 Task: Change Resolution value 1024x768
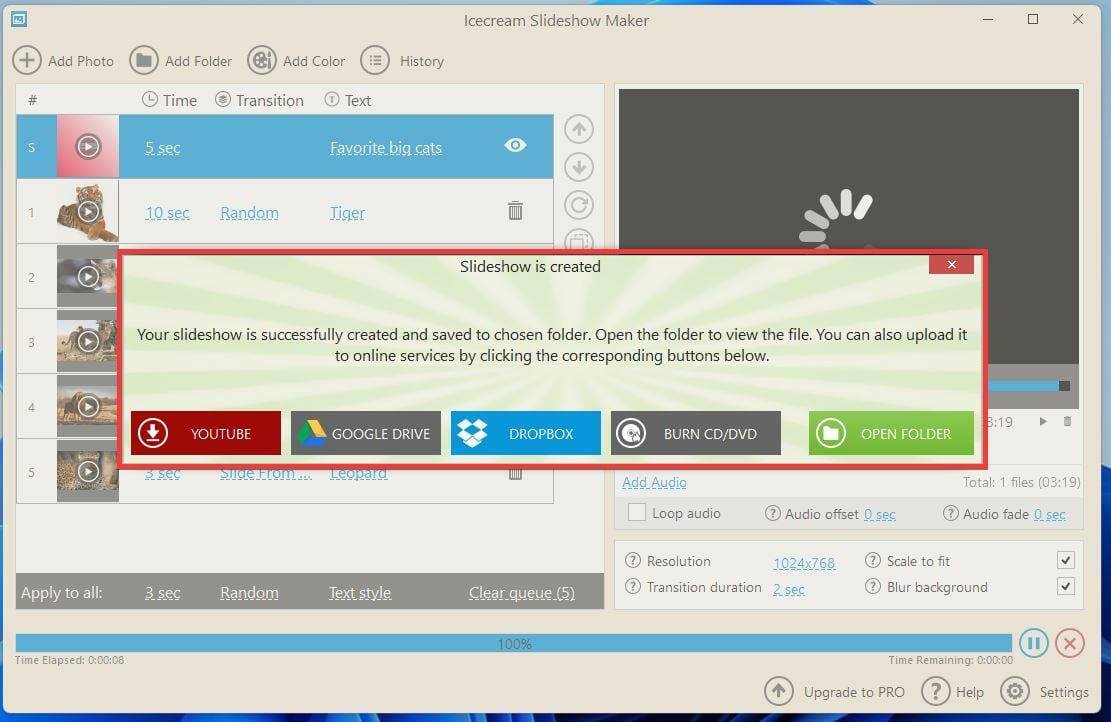pos(804,563)
